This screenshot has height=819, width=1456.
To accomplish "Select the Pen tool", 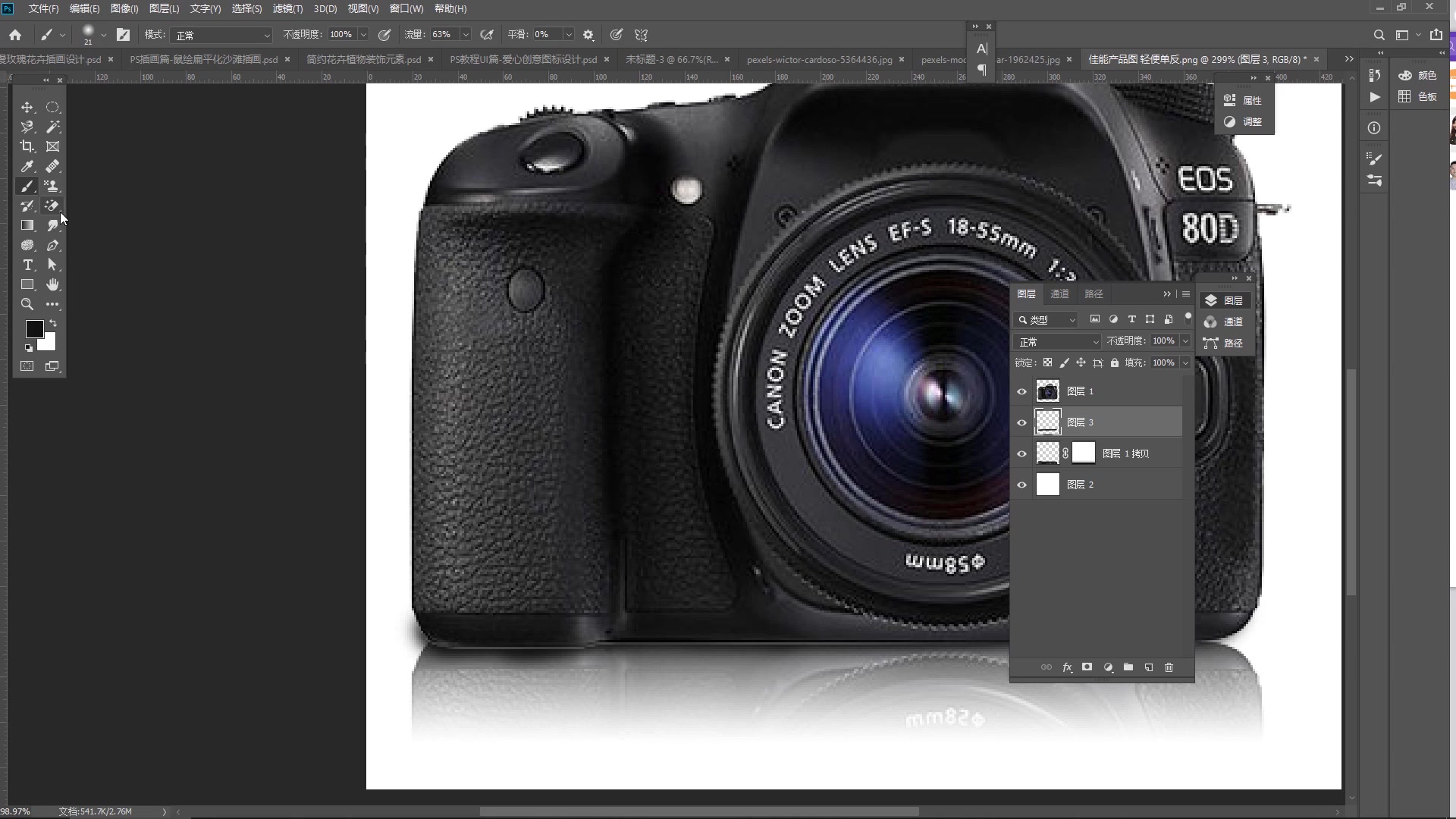I will pyautogui.click(x=52, y=246).
